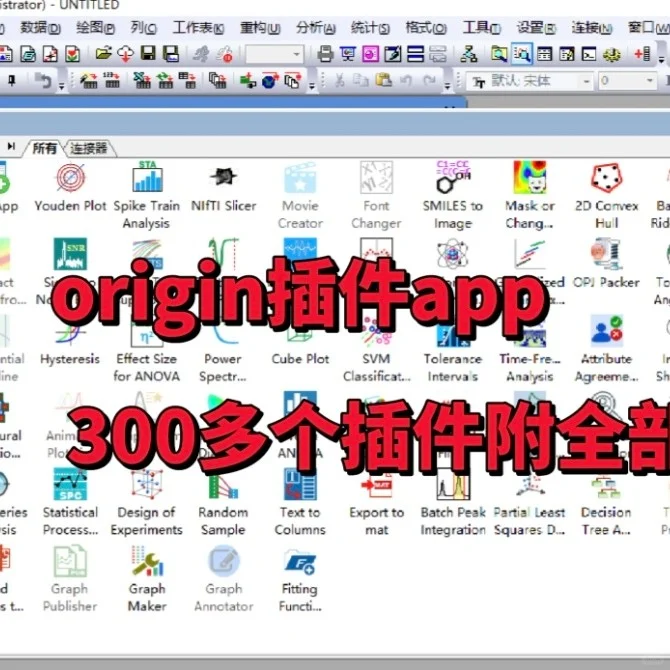This screenshot has width=670, height=670.
Task: Click the collapse arrow left of 所有 tab
Action: 11,146
